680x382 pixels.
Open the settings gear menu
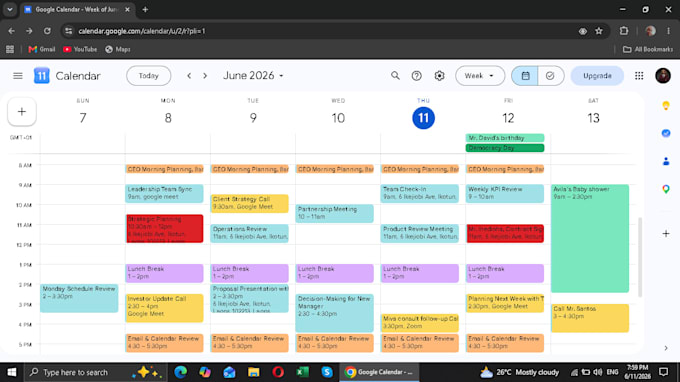pos(439,76)
